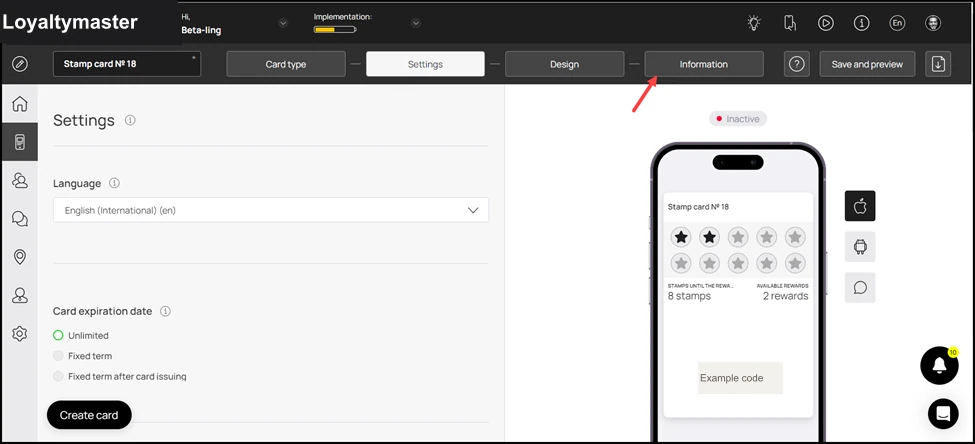Viewport: 975px width, 444px height.
Task: Open the Customers sidebar icon
Action: click(x=20, y=180)
